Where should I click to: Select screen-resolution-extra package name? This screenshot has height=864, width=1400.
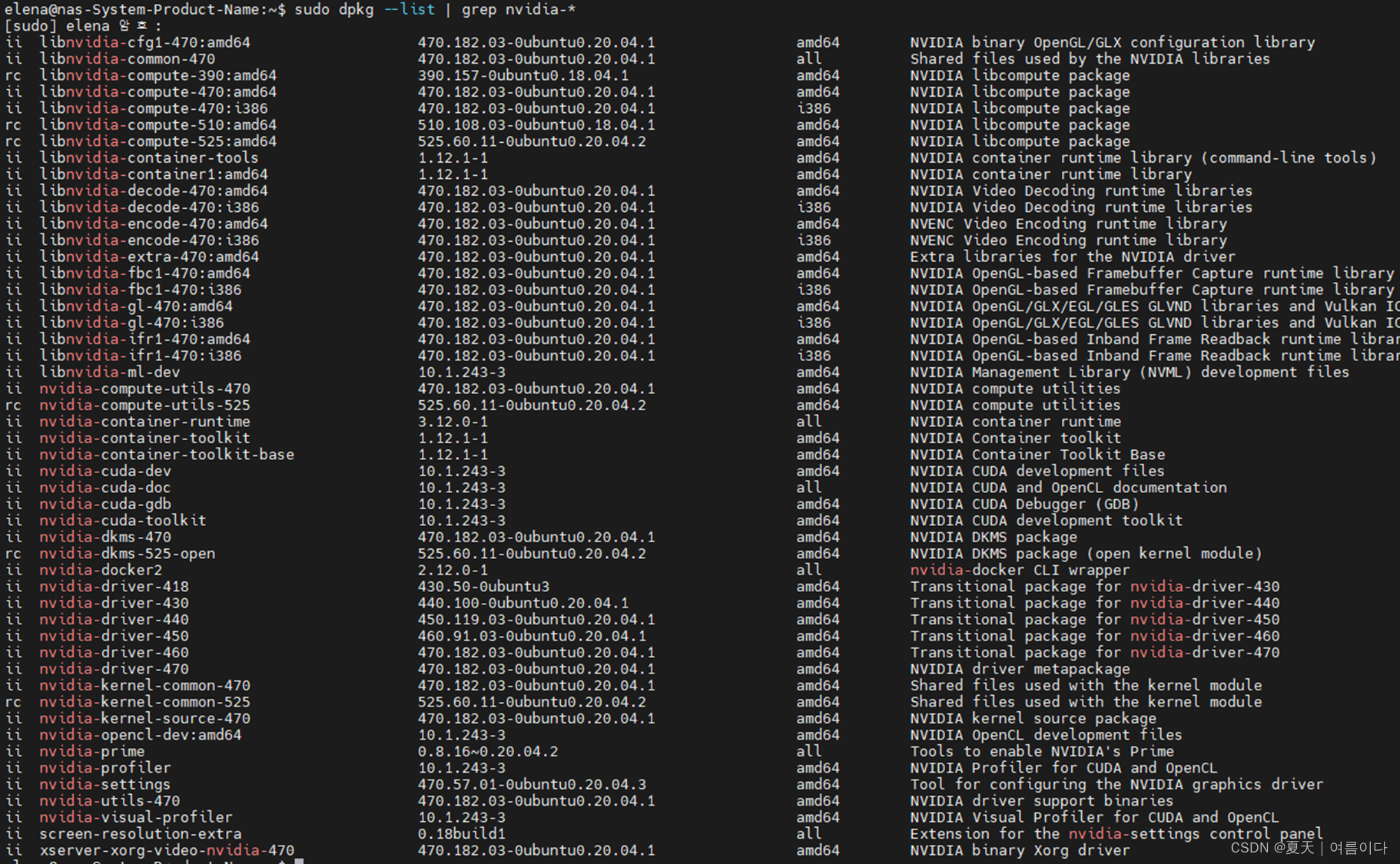pos(141,835)
